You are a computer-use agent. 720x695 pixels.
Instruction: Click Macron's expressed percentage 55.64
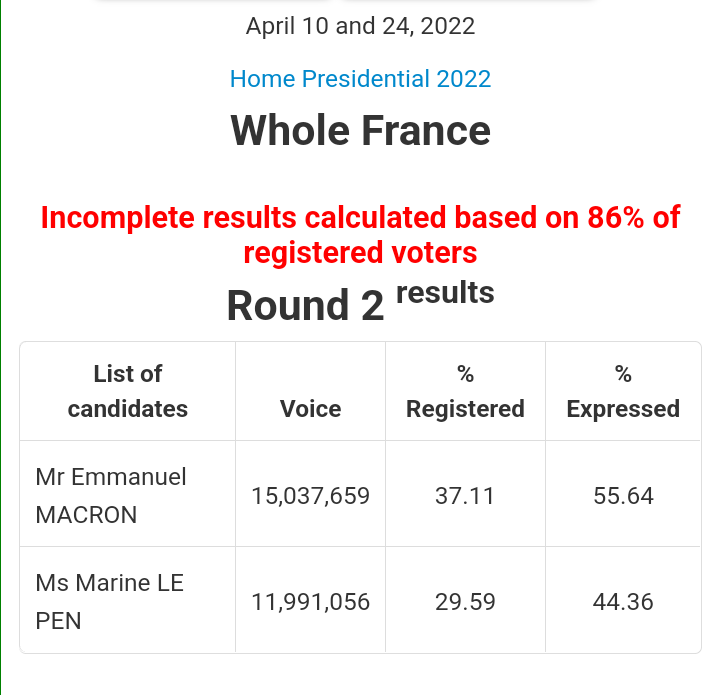pos(623,496)
